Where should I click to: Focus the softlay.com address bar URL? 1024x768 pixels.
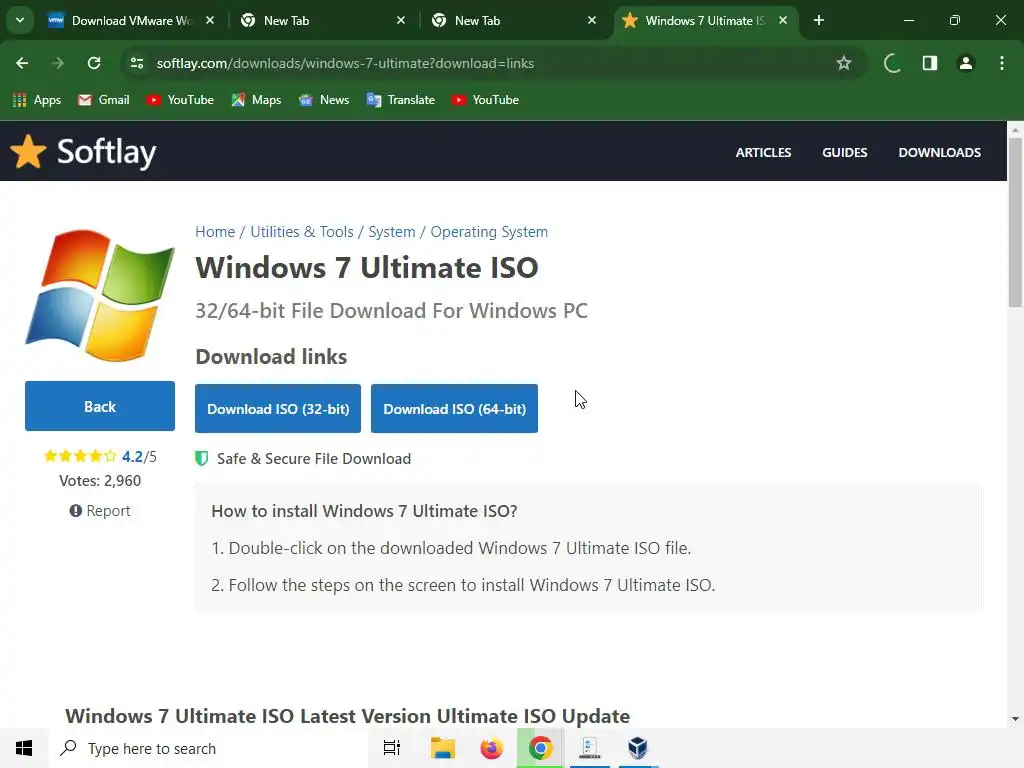345,63
